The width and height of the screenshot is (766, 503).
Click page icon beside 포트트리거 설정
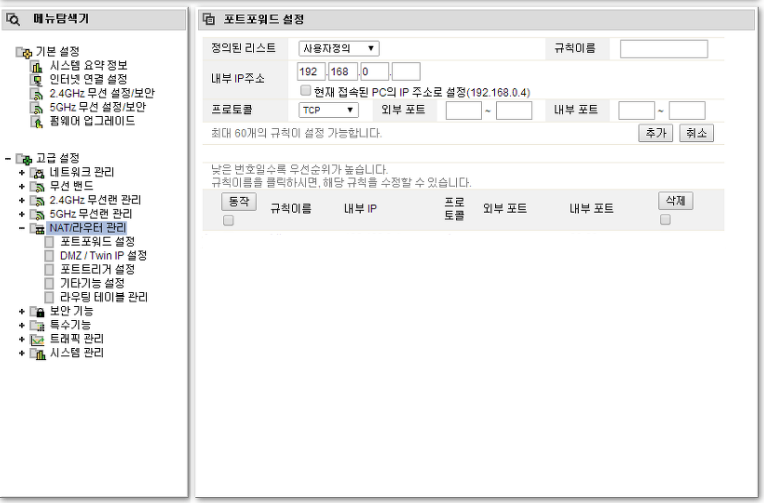49,270
